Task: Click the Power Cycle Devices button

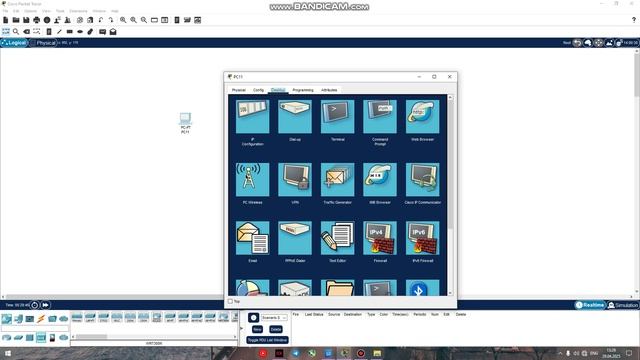Action: 35,305
